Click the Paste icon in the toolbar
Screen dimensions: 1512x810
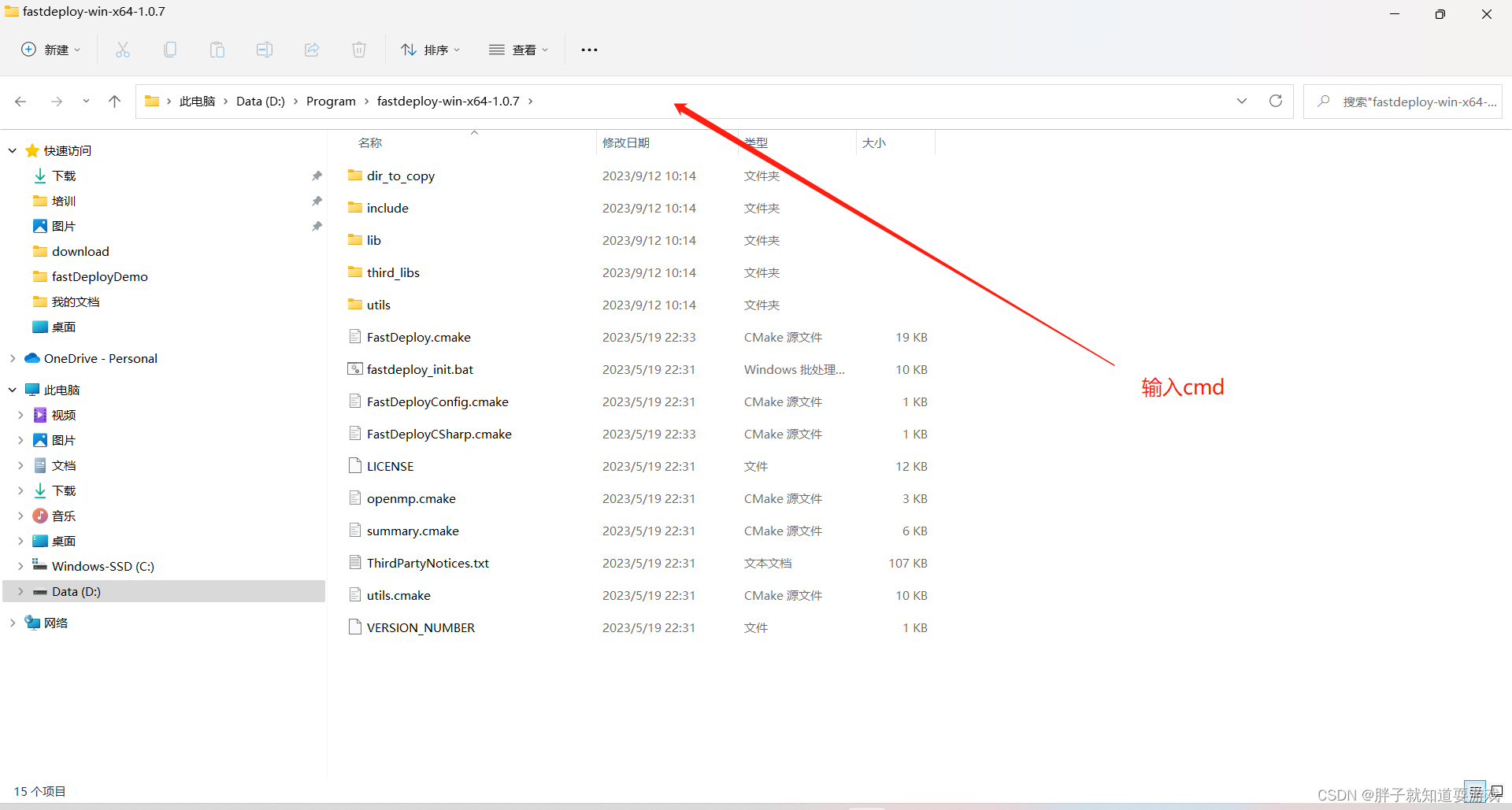pyautogui.click(x=217, y=49)
